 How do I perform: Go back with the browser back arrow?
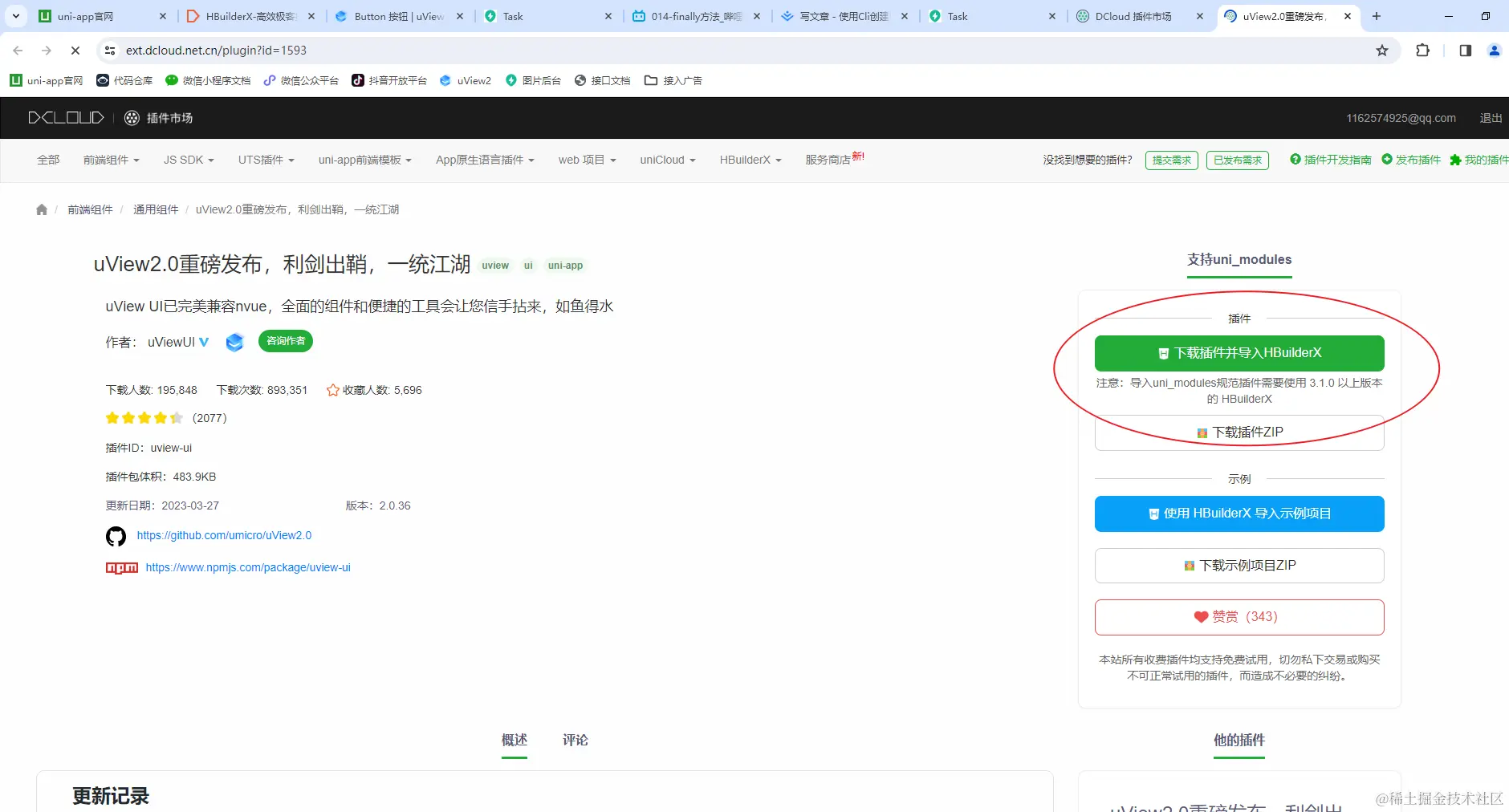pos(18,51)
